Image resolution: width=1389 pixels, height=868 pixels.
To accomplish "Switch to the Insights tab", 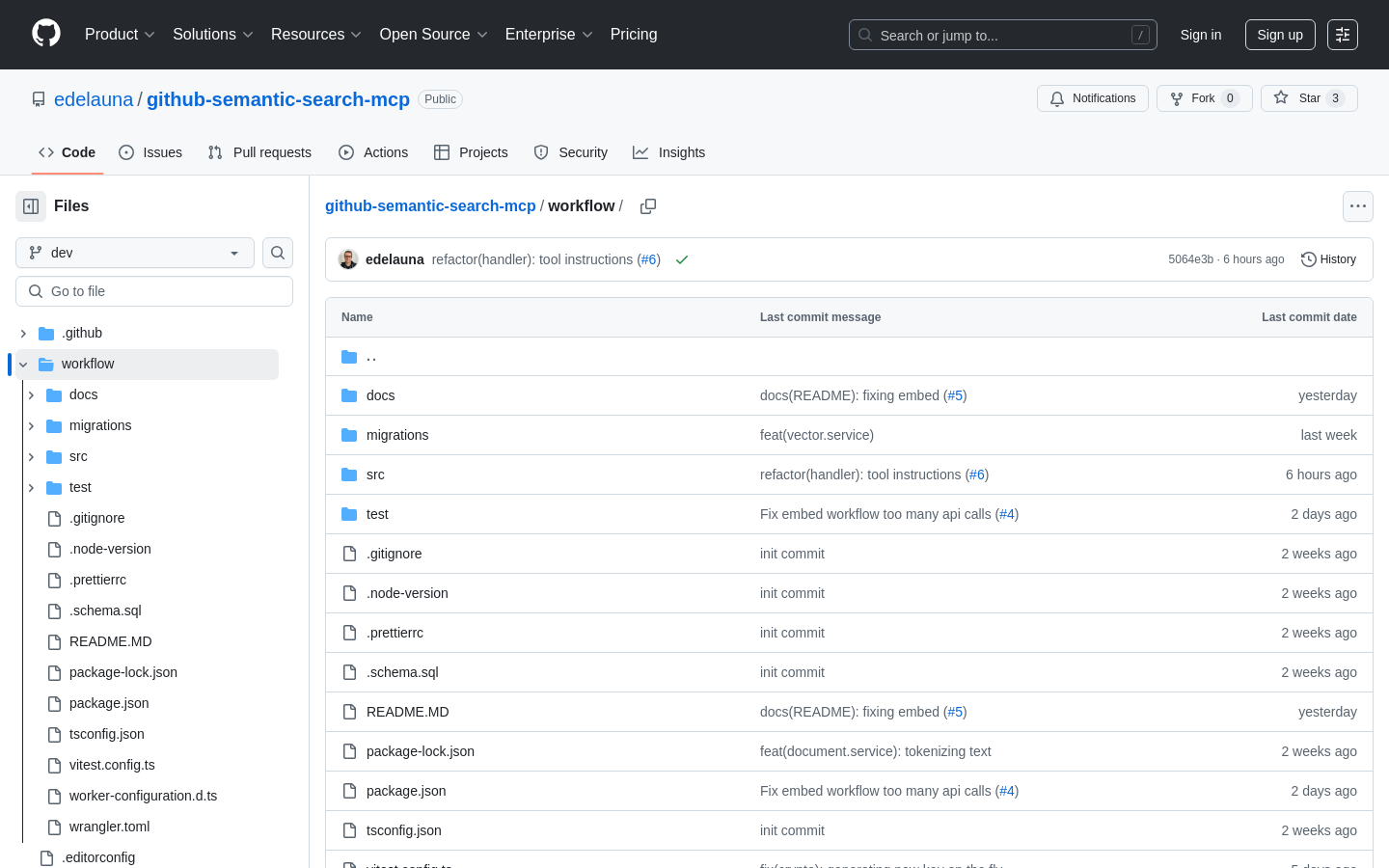I will pyautogui.click(x=668, y=152).
